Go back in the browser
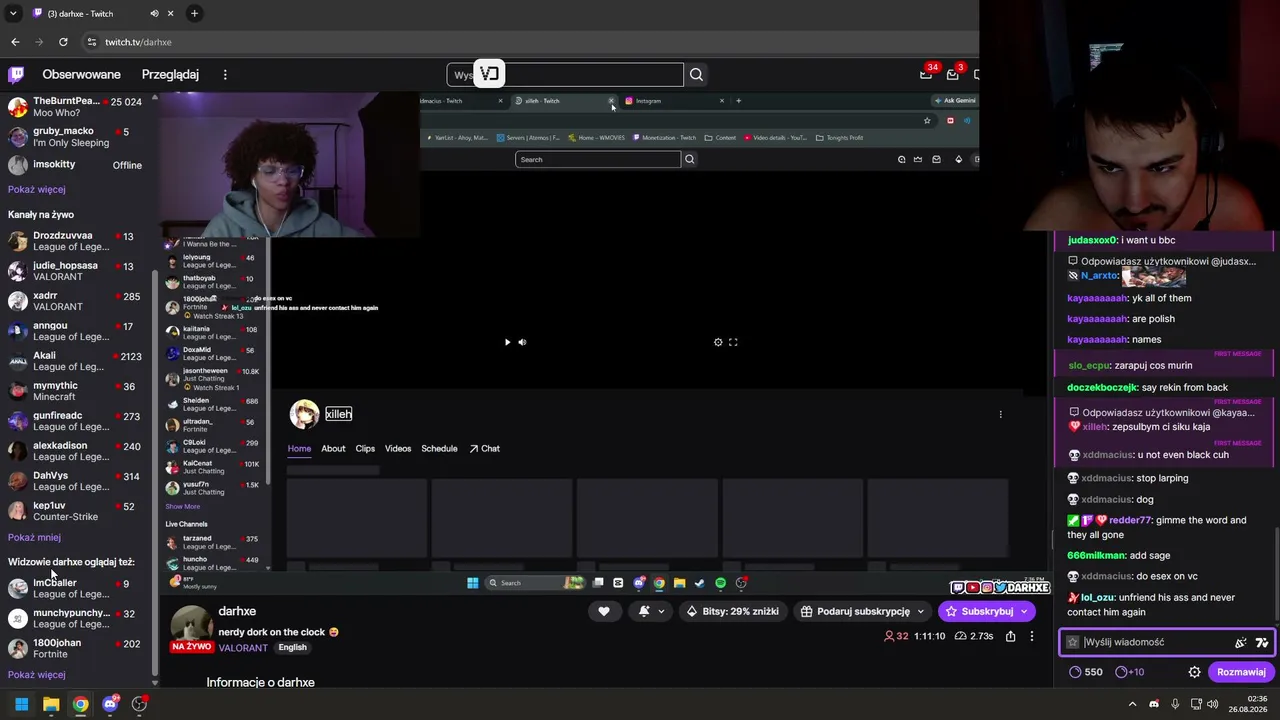 tap(15, 42)
